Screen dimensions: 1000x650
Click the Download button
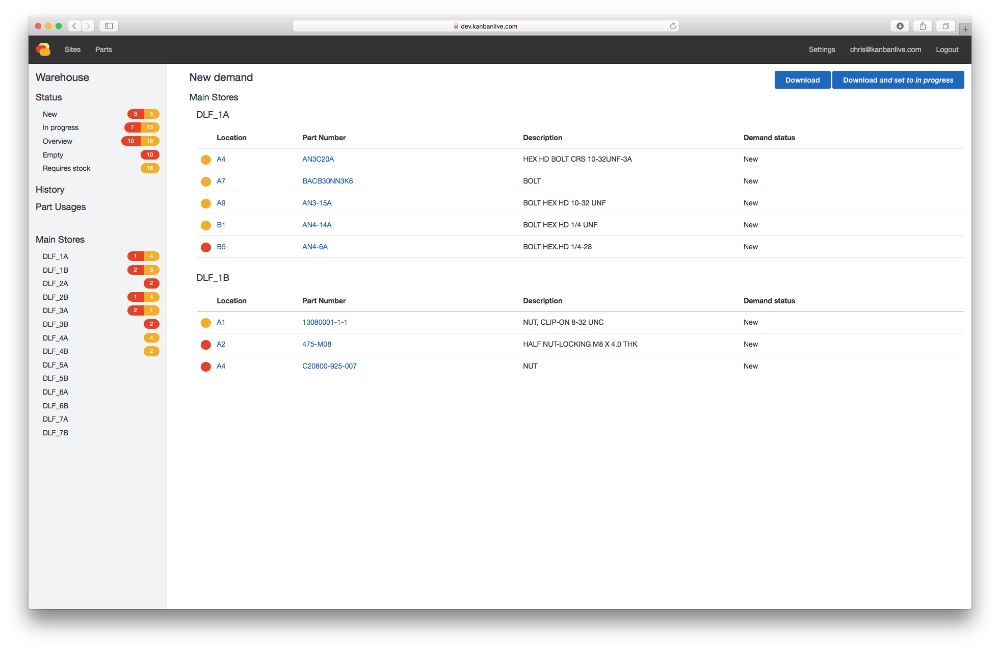click(802, 80)
